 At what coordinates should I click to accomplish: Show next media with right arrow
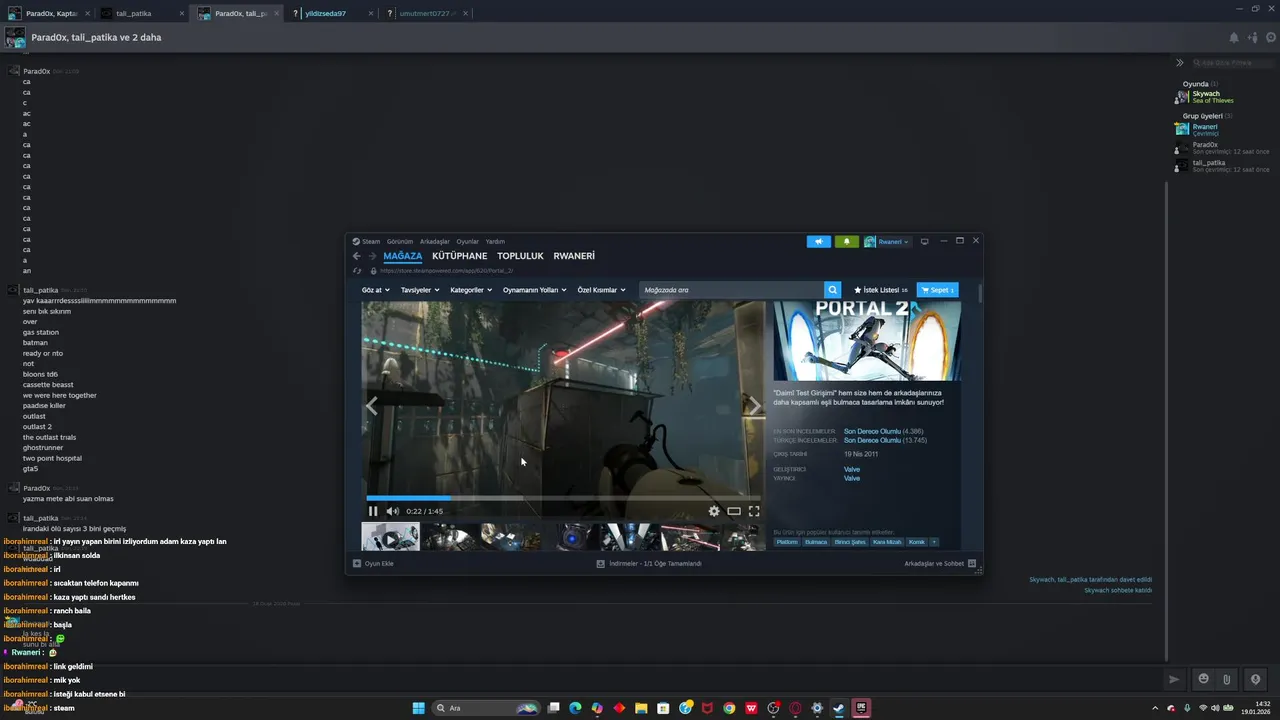coord(755,405)
